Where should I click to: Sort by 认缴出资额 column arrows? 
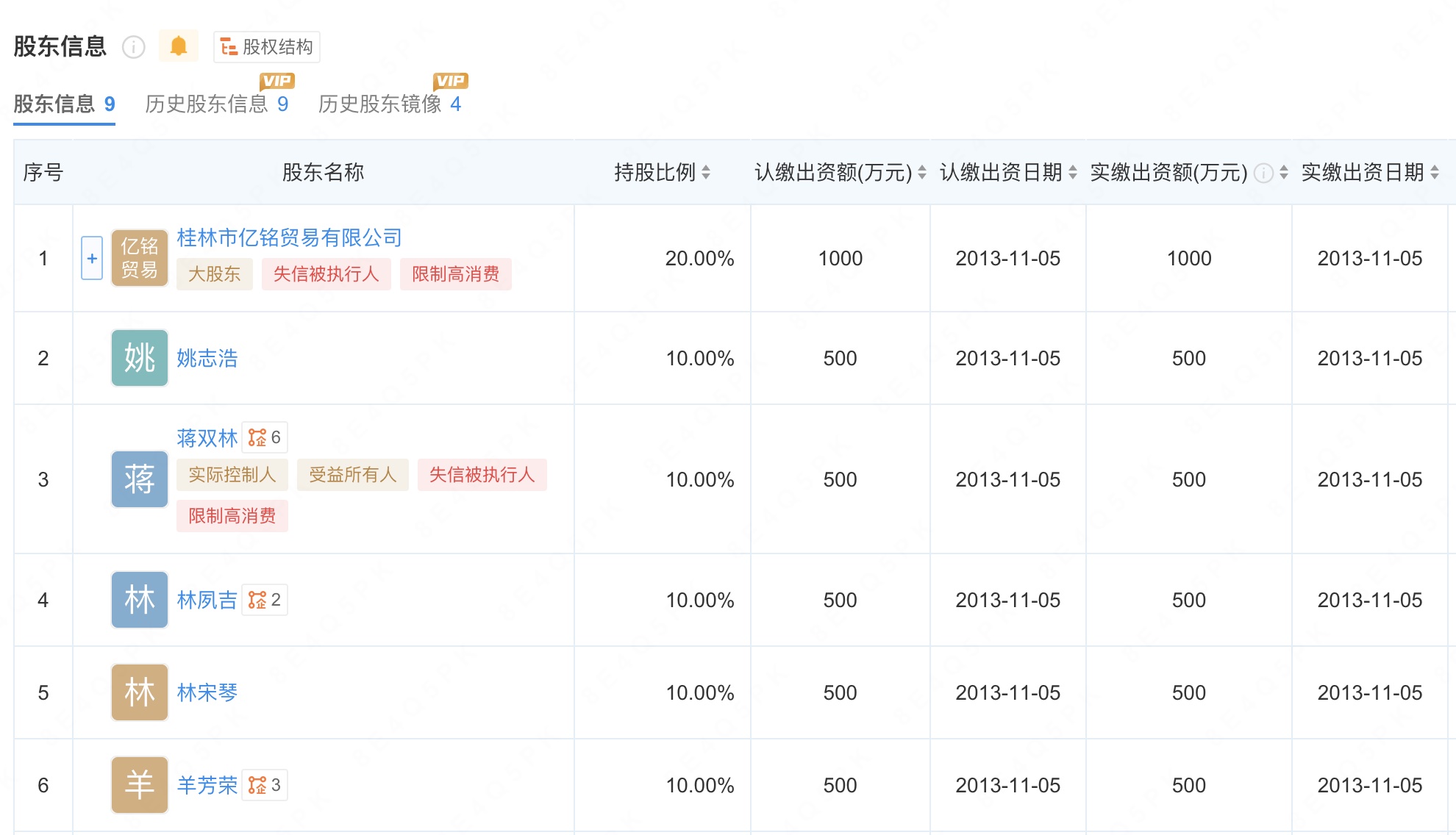pos(921,173)
